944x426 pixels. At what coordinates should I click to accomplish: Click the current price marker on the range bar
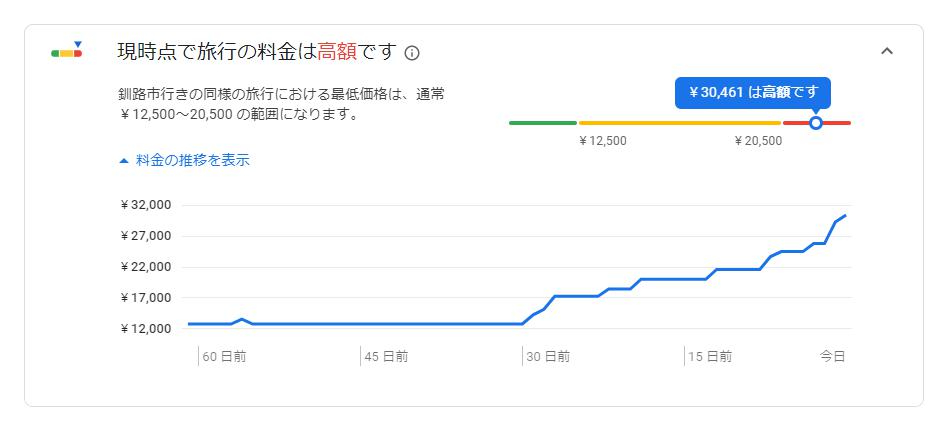pyautogui.click(x=816, y=123)
